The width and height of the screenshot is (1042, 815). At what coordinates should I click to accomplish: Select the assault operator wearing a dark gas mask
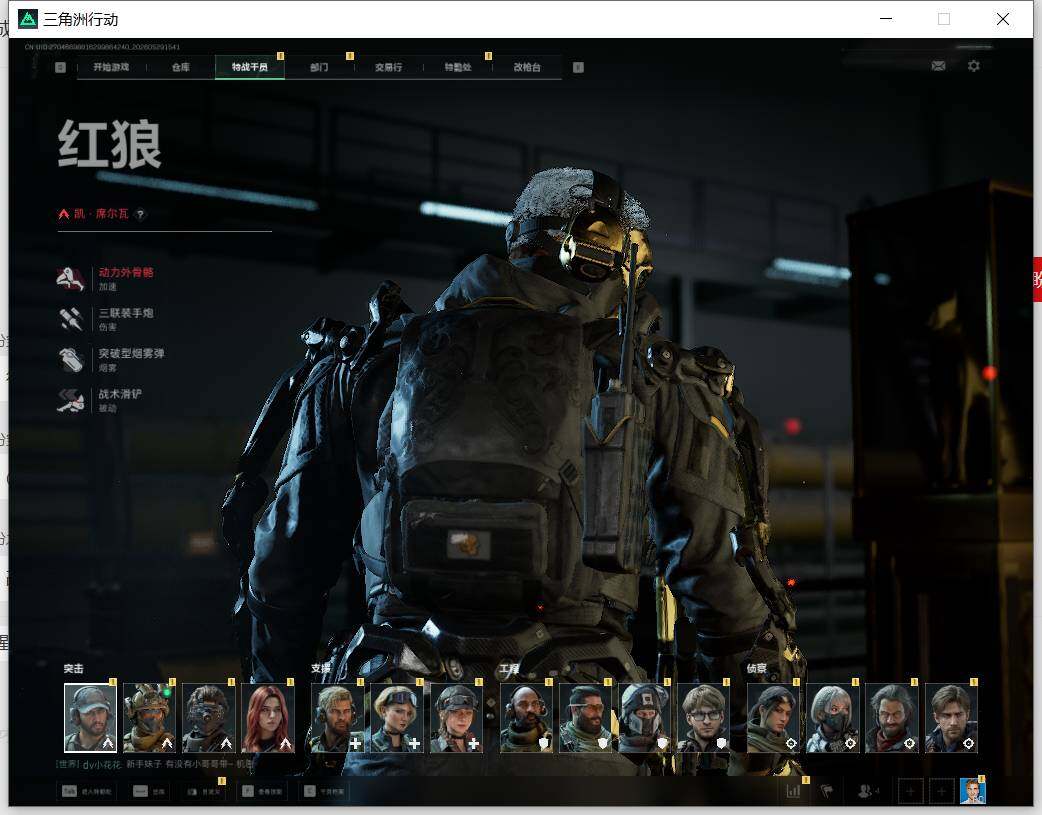coord(209,718)
